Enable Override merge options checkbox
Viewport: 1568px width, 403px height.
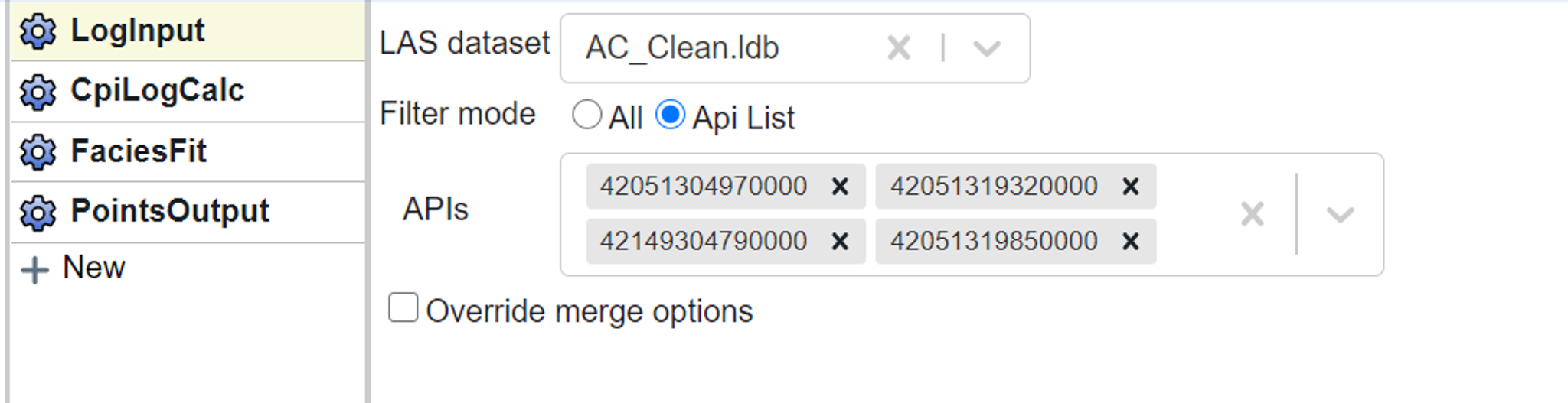pos(403,308)
